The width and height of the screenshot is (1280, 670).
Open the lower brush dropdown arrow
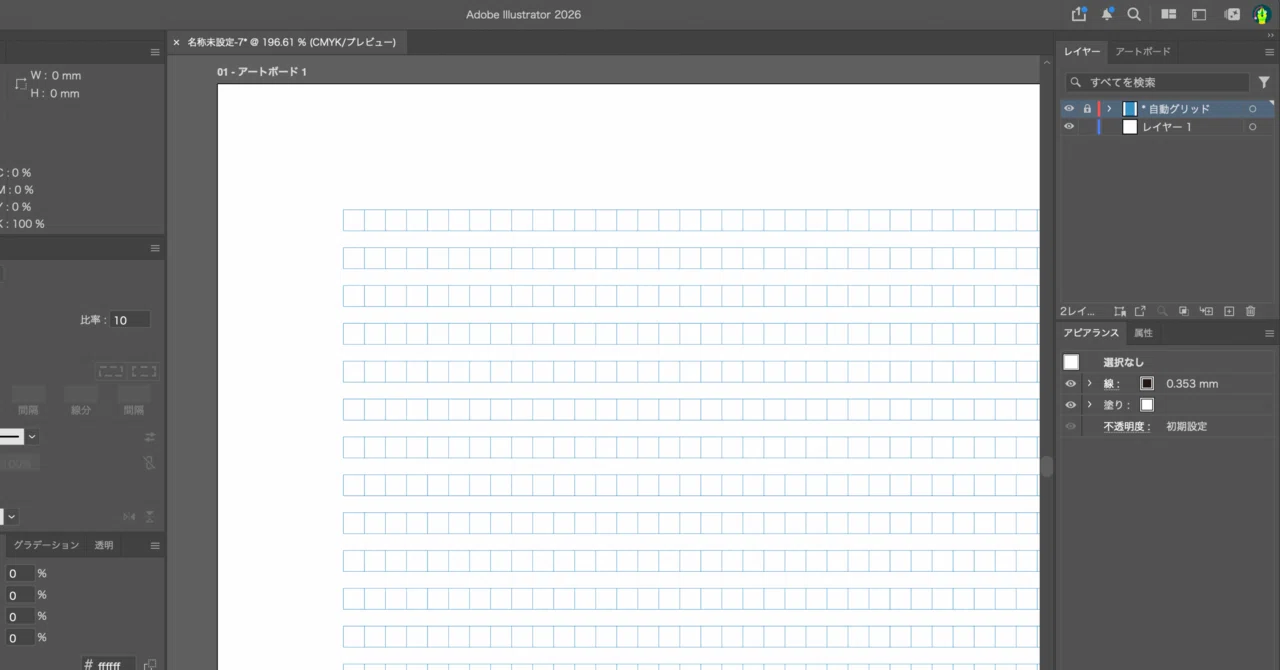click(11, 517)
